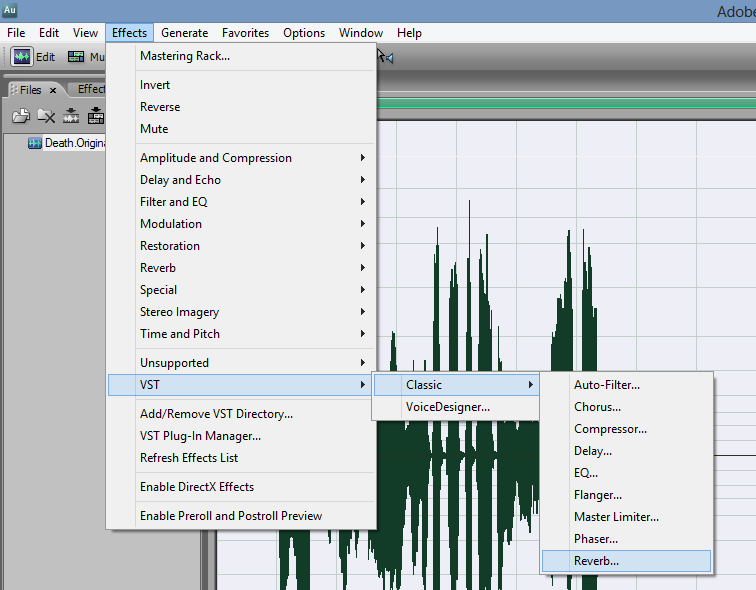Choose Reverse from Effects menu
Image resolution: width=756 pixels, height=590 pixels.
(x=241, y=107)
